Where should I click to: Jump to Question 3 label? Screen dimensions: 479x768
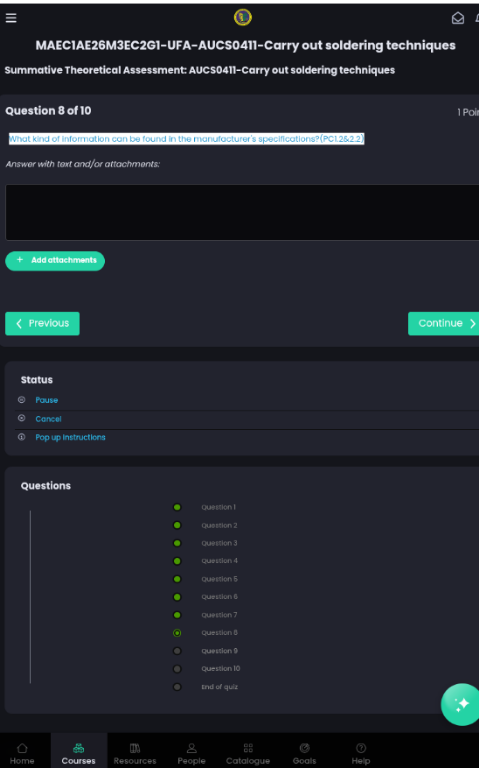[x=219, y=543]
